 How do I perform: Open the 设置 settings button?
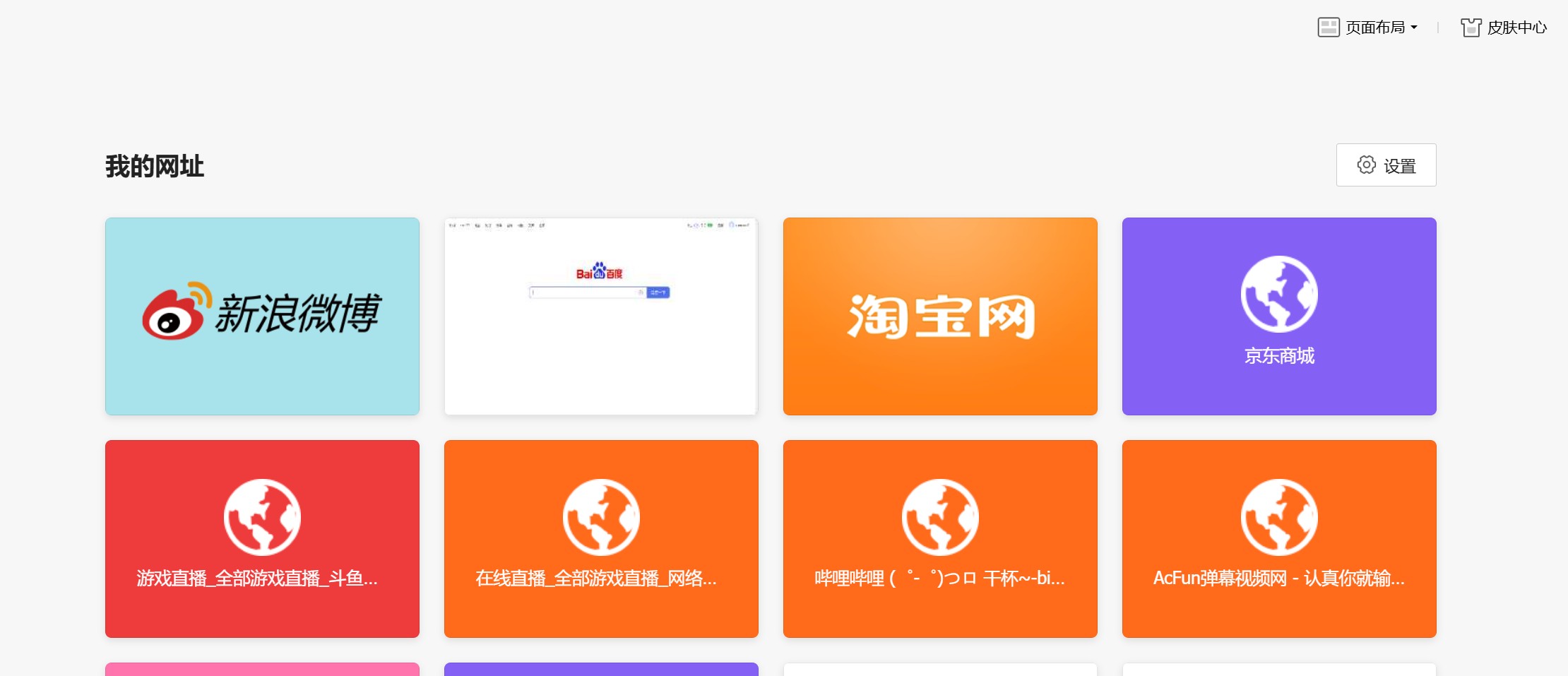click(1386, 165)
